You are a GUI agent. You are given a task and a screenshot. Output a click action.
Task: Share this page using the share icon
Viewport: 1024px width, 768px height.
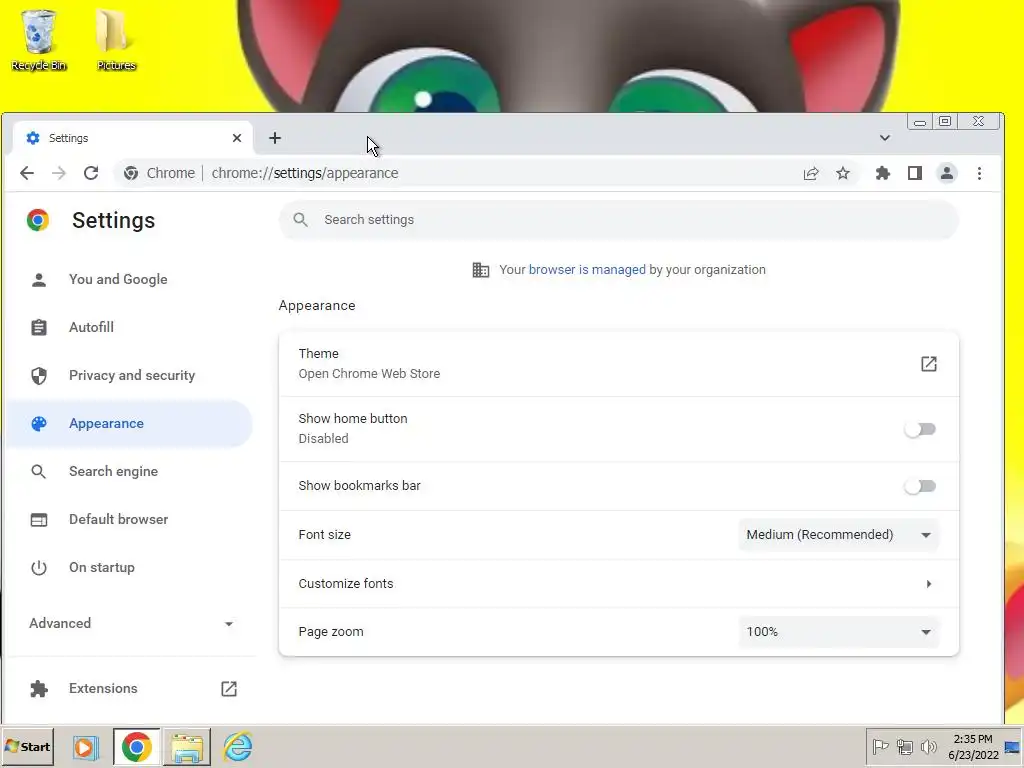(x=811, y=173)
